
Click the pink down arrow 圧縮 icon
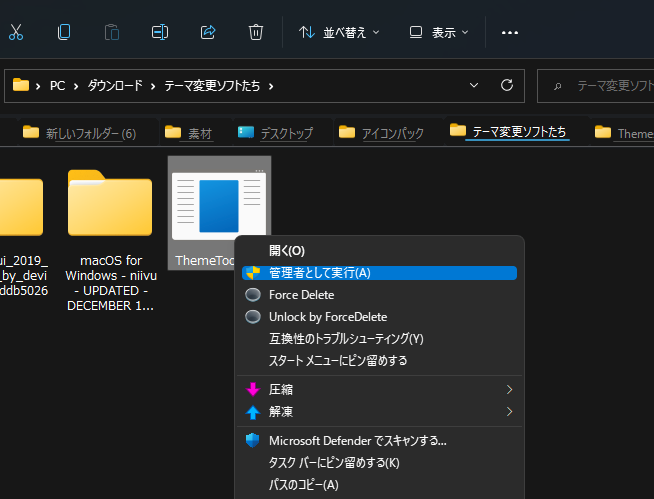[x=253, y=390]
